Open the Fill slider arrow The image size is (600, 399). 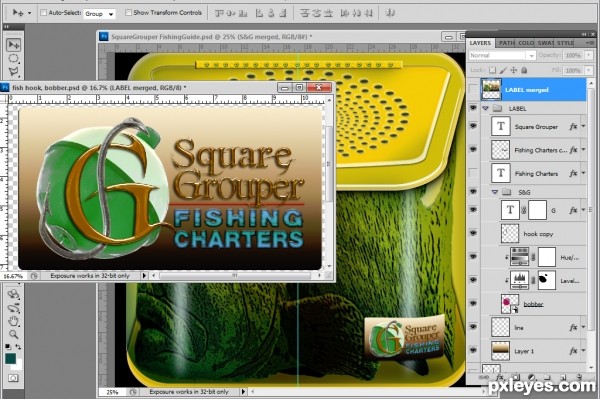[589, 70]
